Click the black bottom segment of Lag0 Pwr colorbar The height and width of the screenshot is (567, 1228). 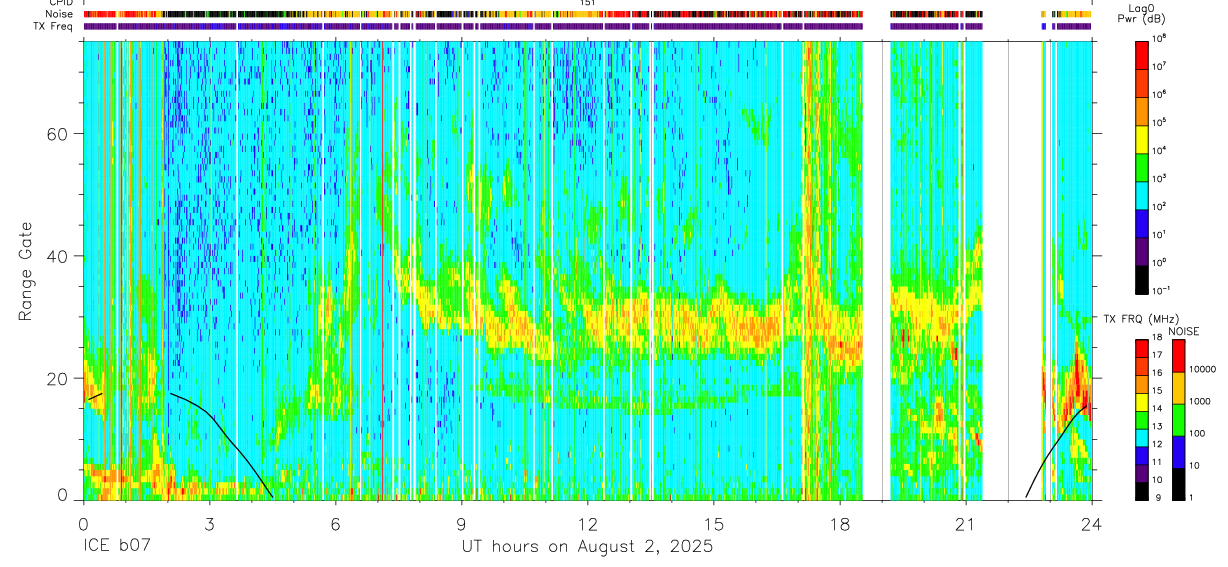point(1142,279)
